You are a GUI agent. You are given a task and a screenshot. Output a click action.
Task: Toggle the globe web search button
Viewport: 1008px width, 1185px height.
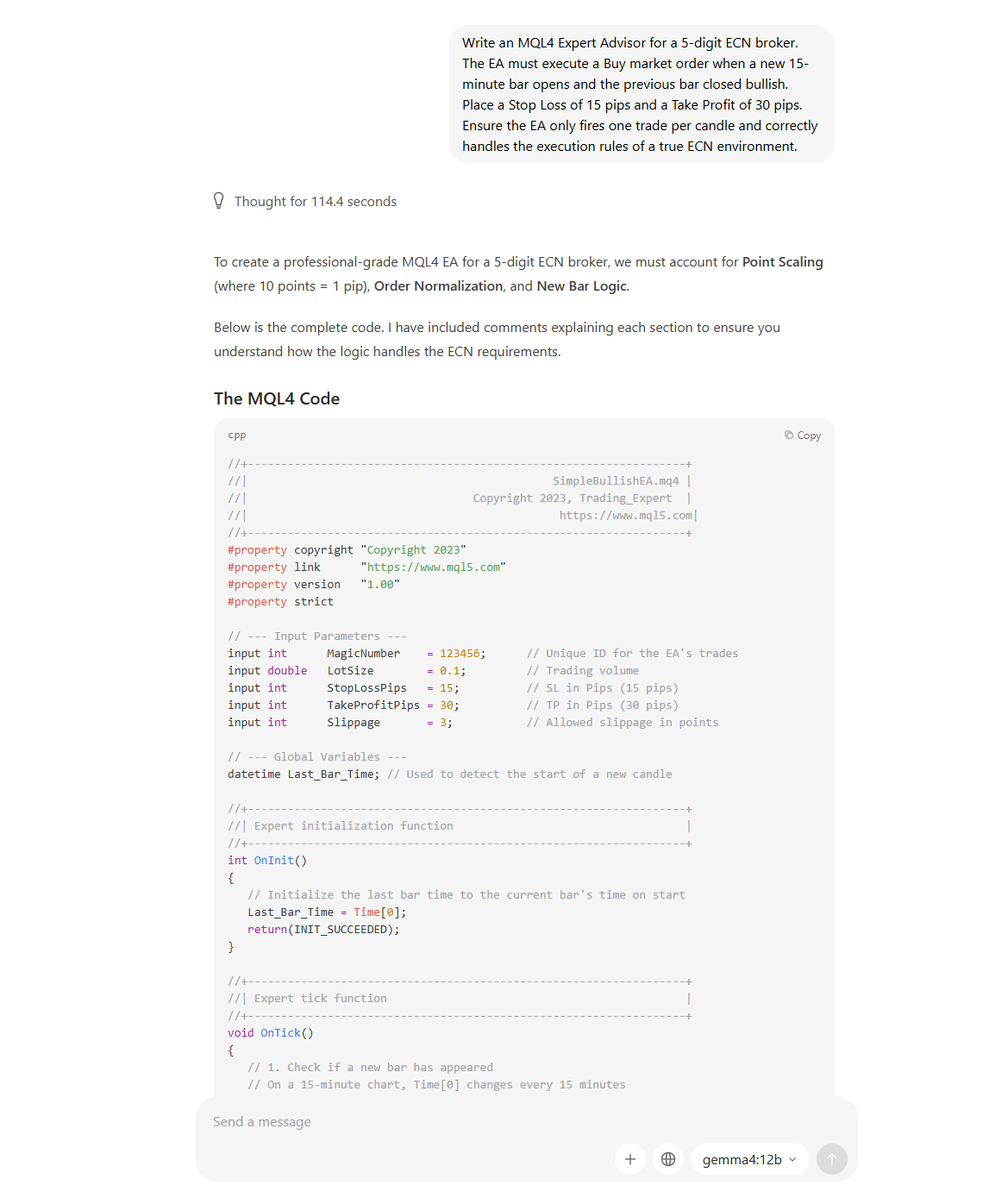pyautogui.click(x=668, y=1159)
